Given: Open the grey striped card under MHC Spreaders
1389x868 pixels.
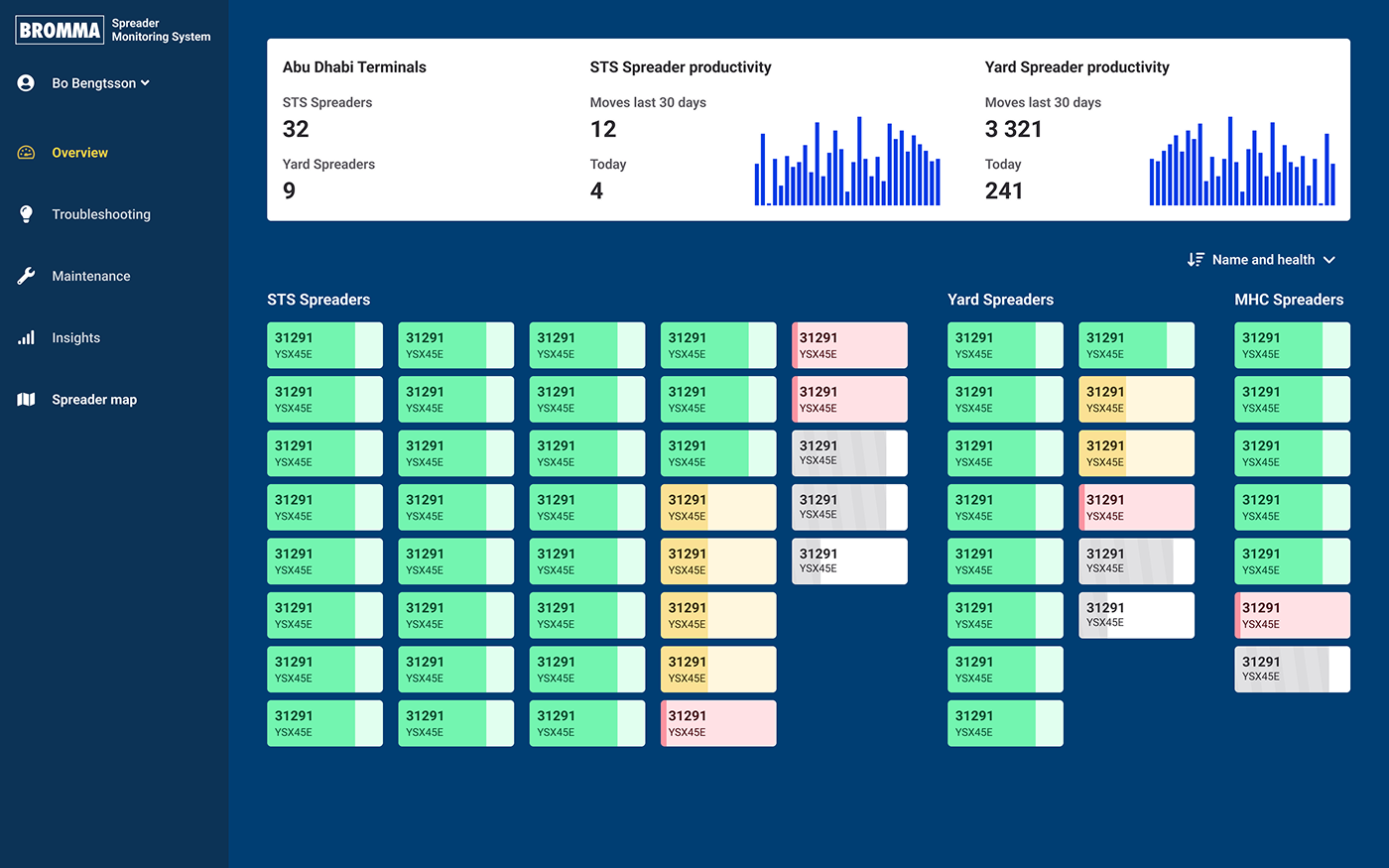Looking at the screenshot, I should 1292,670.
